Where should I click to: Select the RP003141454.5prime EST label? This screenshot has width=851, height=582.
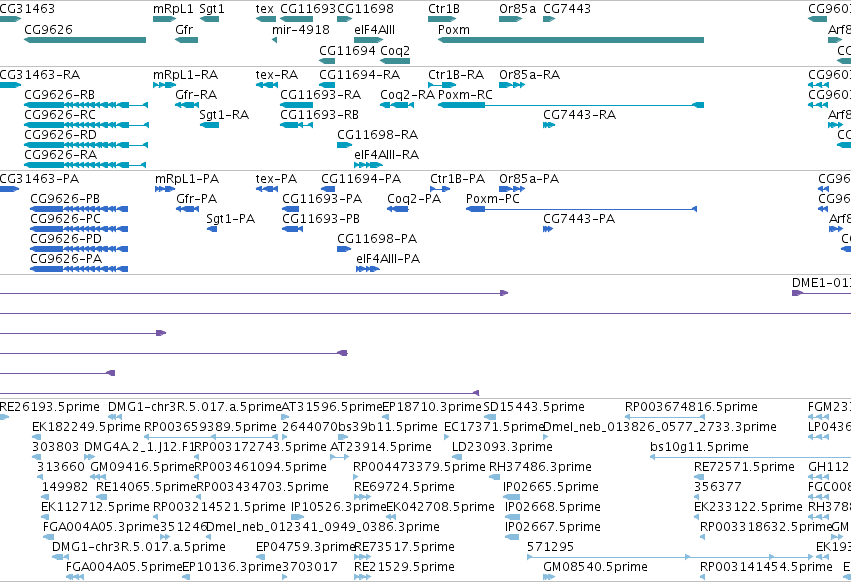766,567
